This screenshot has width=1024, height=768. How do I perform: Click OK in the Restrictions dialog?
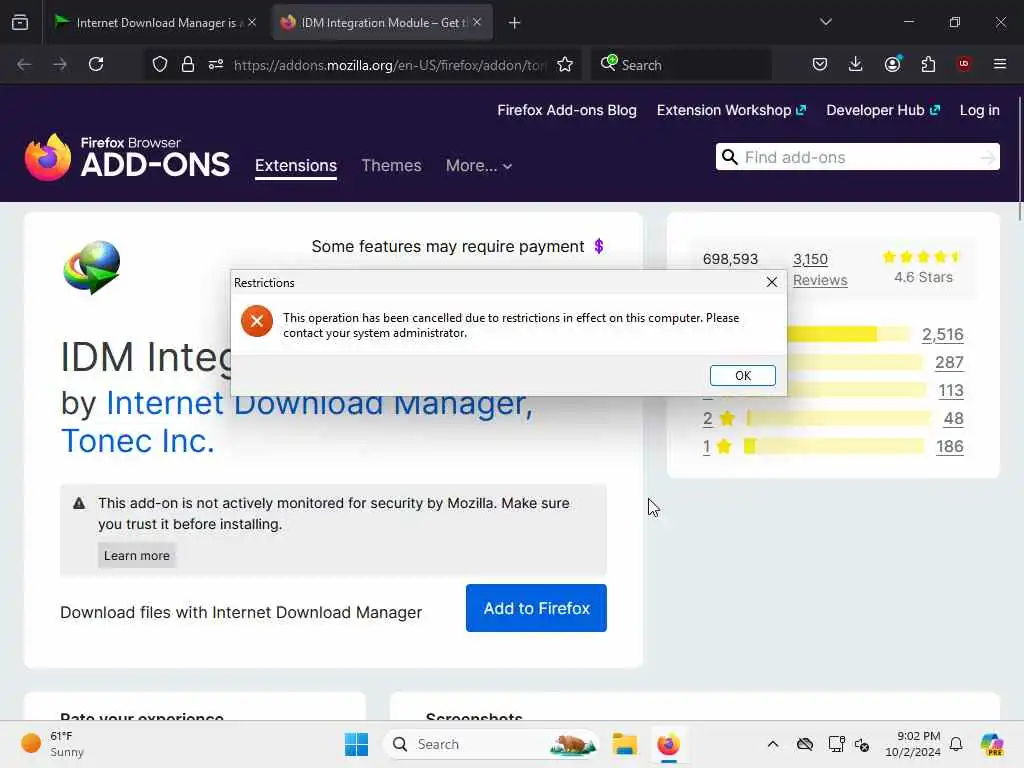743,376
